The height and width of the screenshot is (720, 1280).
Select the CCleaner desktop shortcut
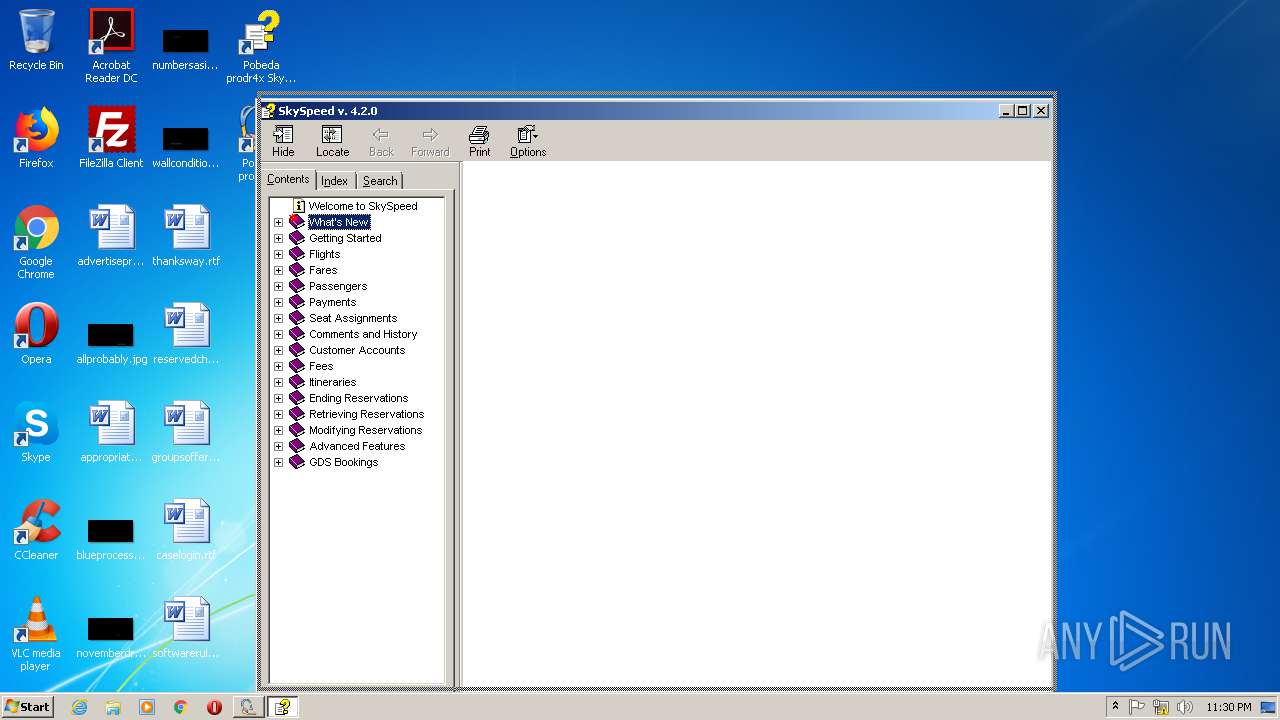click(36, 530)
